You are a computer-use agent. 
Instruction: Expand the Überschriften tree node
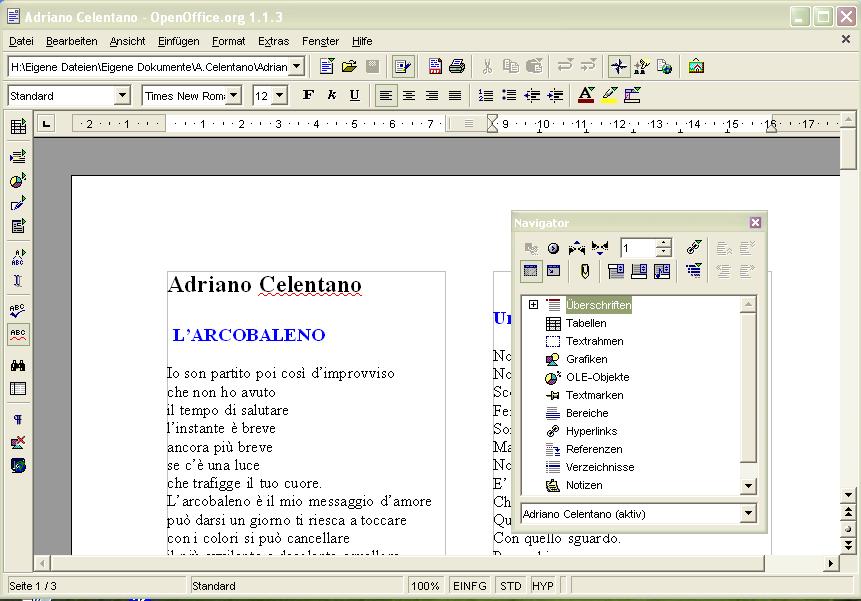click(533, 305)
